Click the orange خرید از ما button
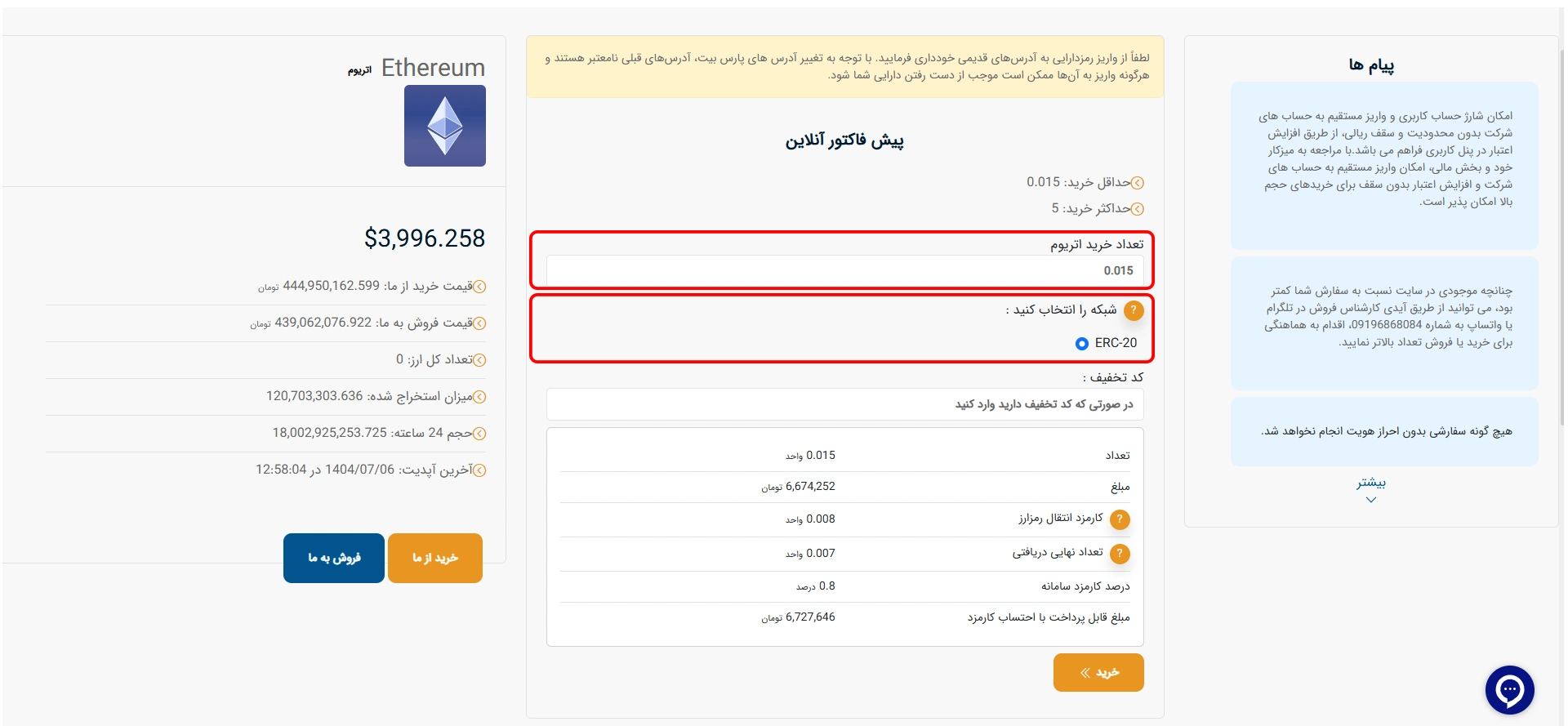 (x=435, y=558)
